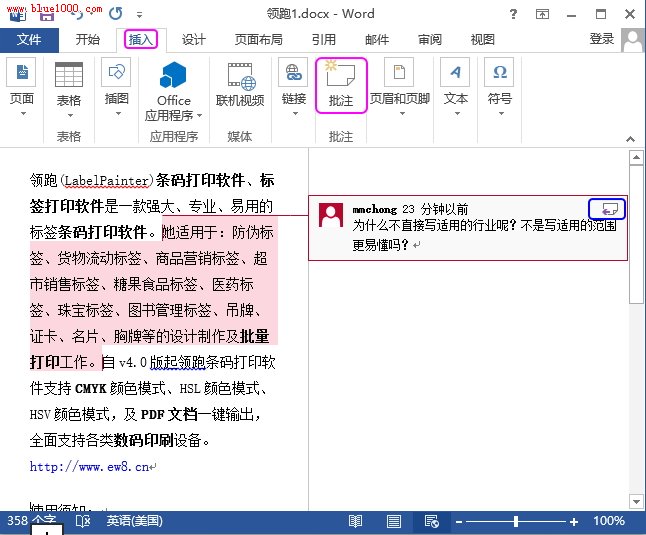Click the 符号 Omega symbol icon

499,72
